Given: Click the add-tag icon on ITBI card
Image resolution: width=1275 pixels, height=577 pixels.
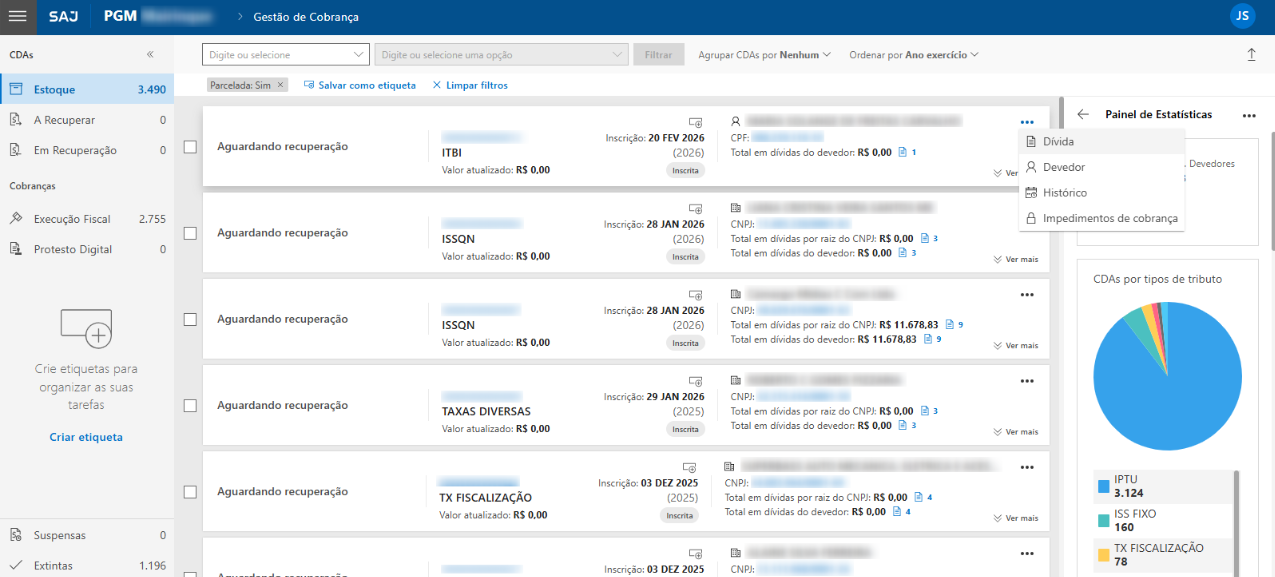Looking at the screenshot, I should pos(696,122).
